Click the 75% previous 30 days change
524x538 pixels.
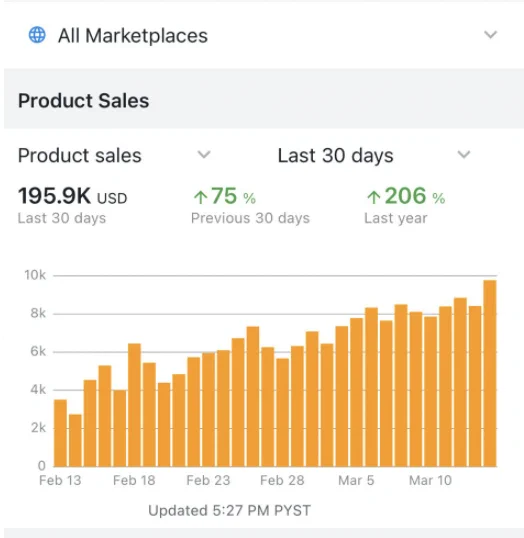(224, 196)
